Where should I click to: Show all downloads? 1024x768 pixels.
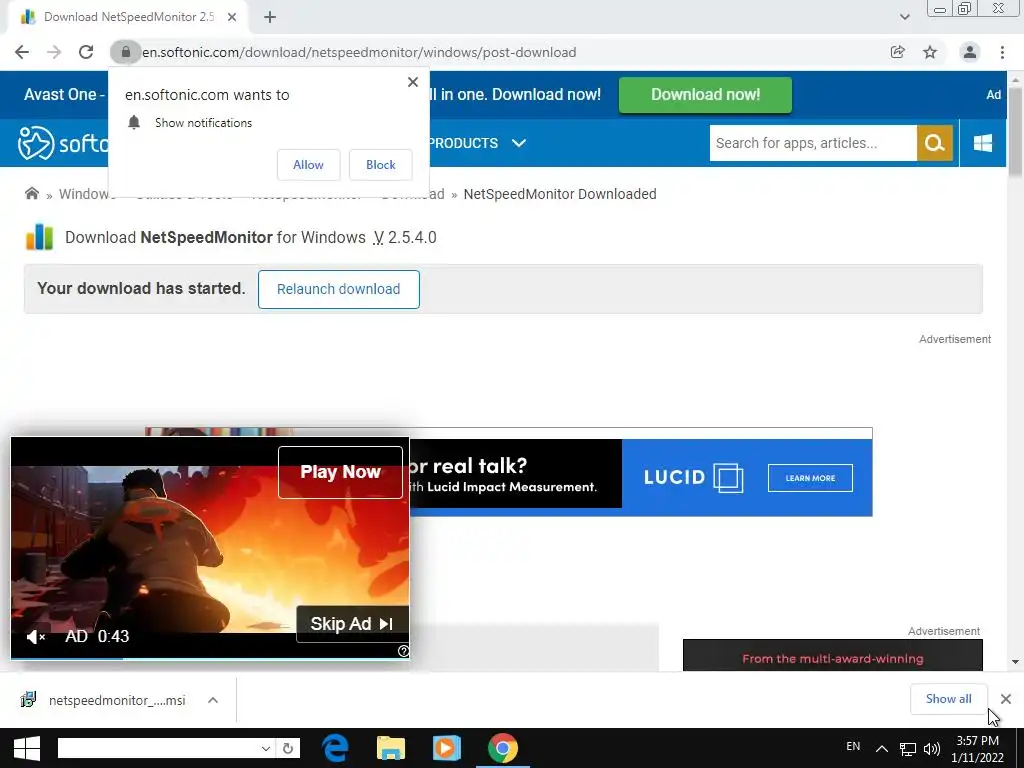(948, 699)
